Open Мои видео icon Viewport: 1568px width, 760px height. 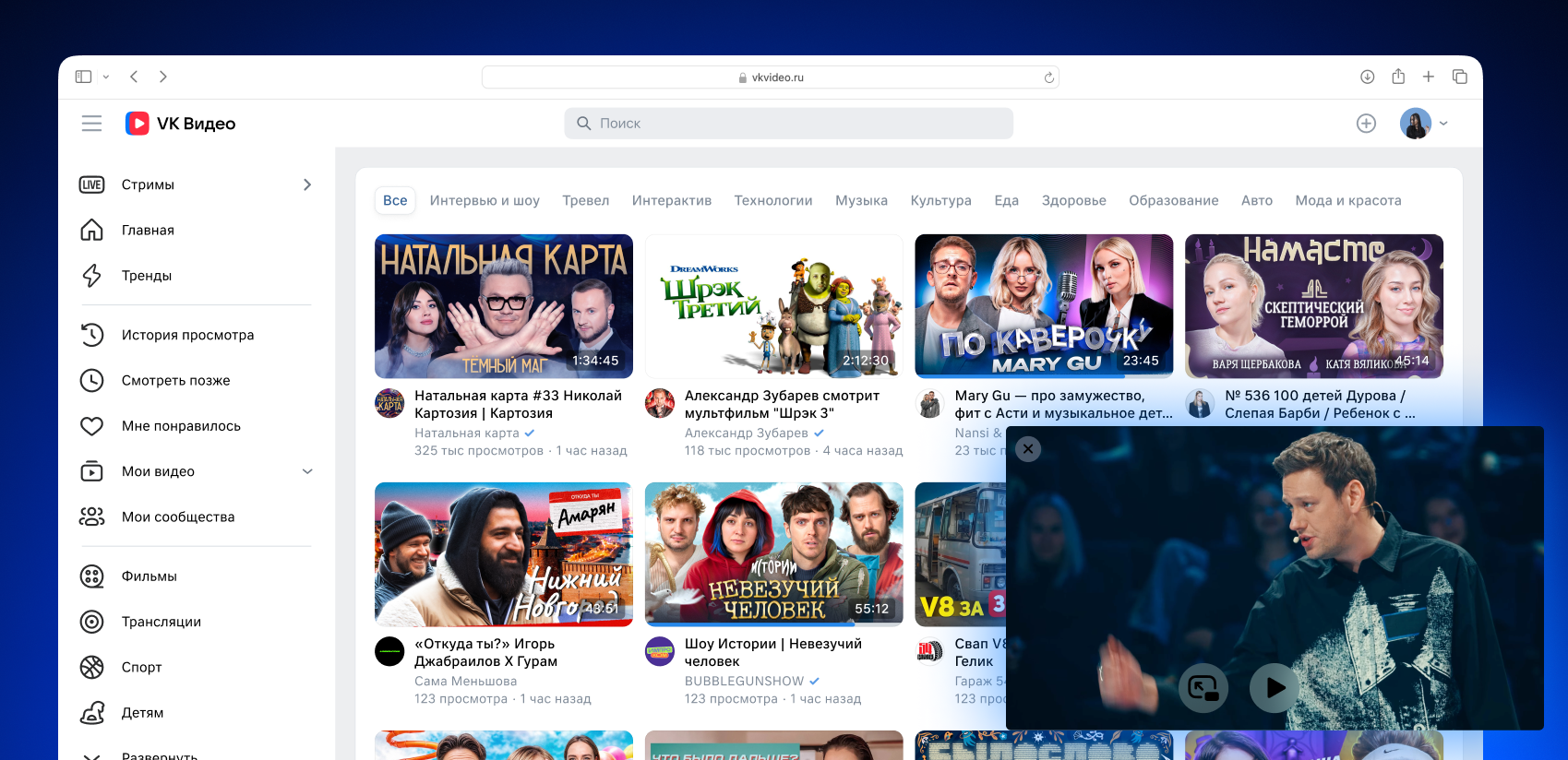pos(91,471)
